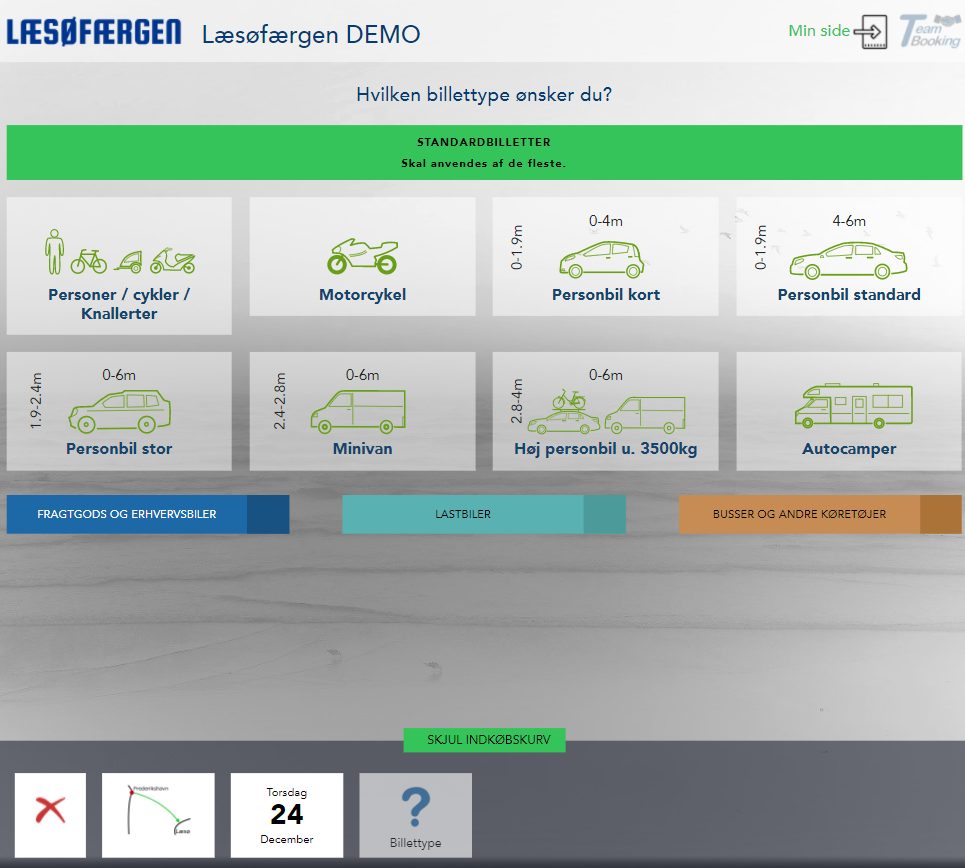Pick Høj personbil u. 3500kg
The height and width of the screenshot is (868, 965).
pyautogui.click(x=605, y=411)
